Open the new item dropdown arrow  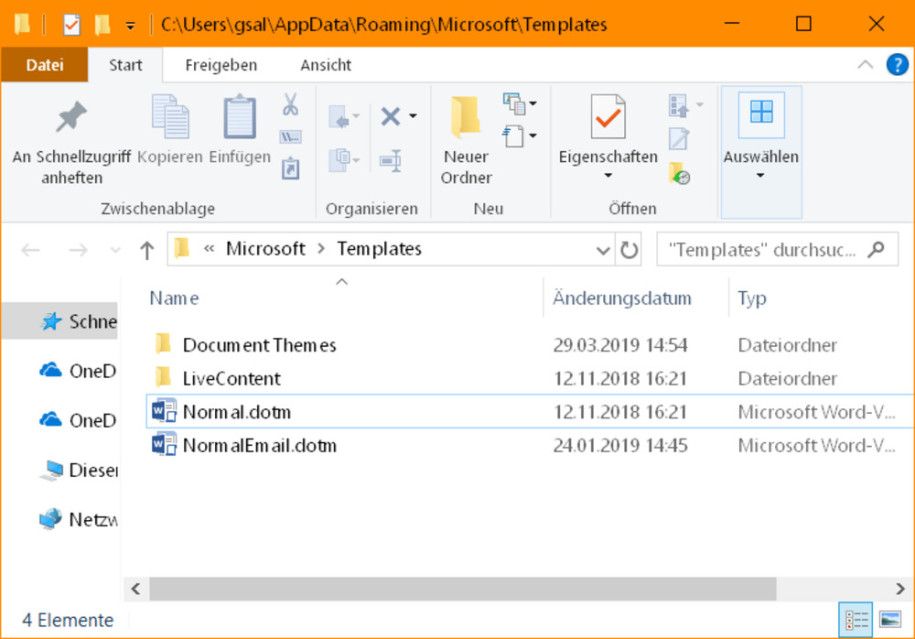pyautogui.click(x=533, y=104)
